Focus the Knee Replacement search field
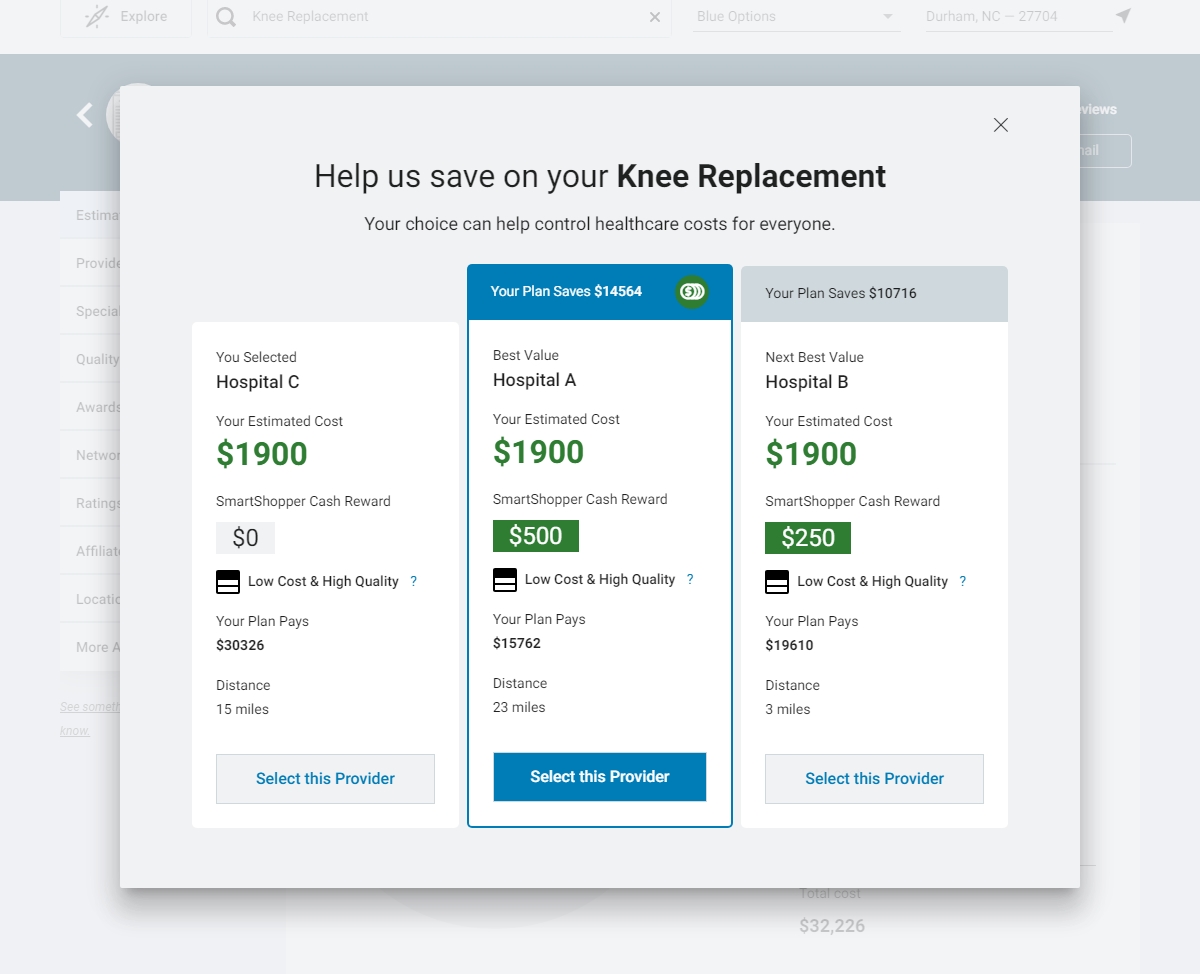 pyautogui.click(x=440, y=17)
